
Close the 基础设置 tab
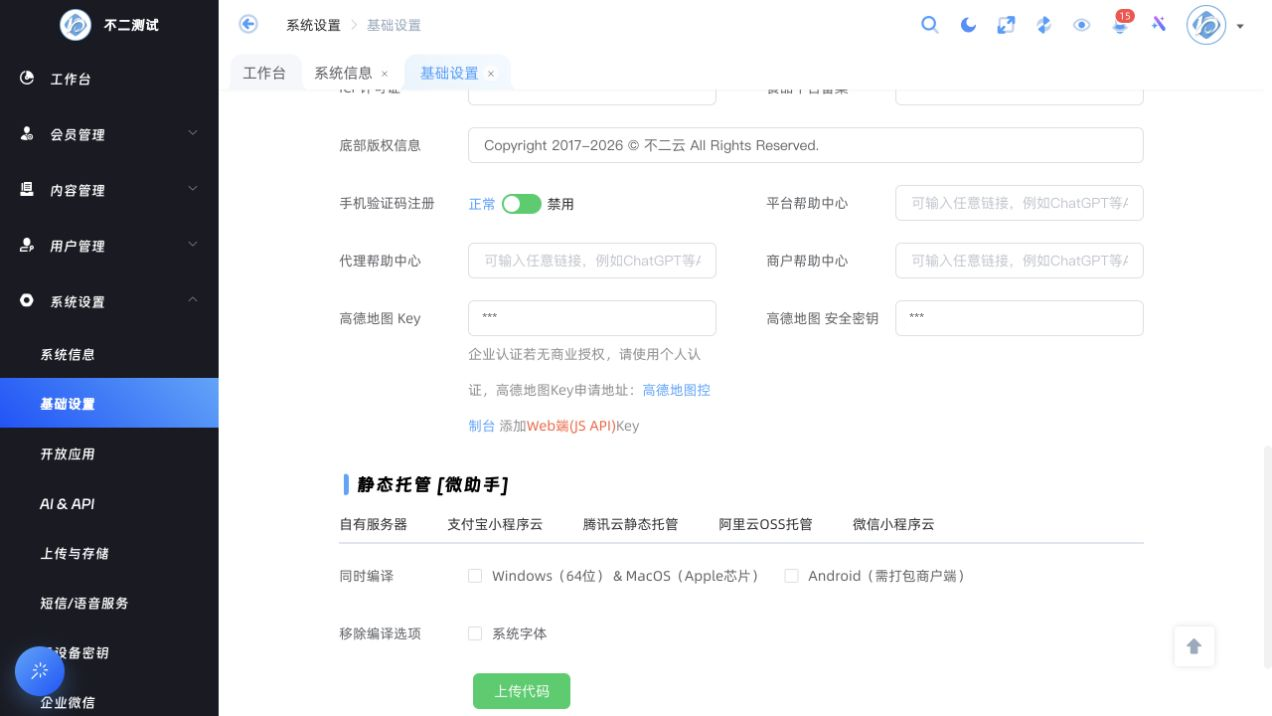(491, 74)
